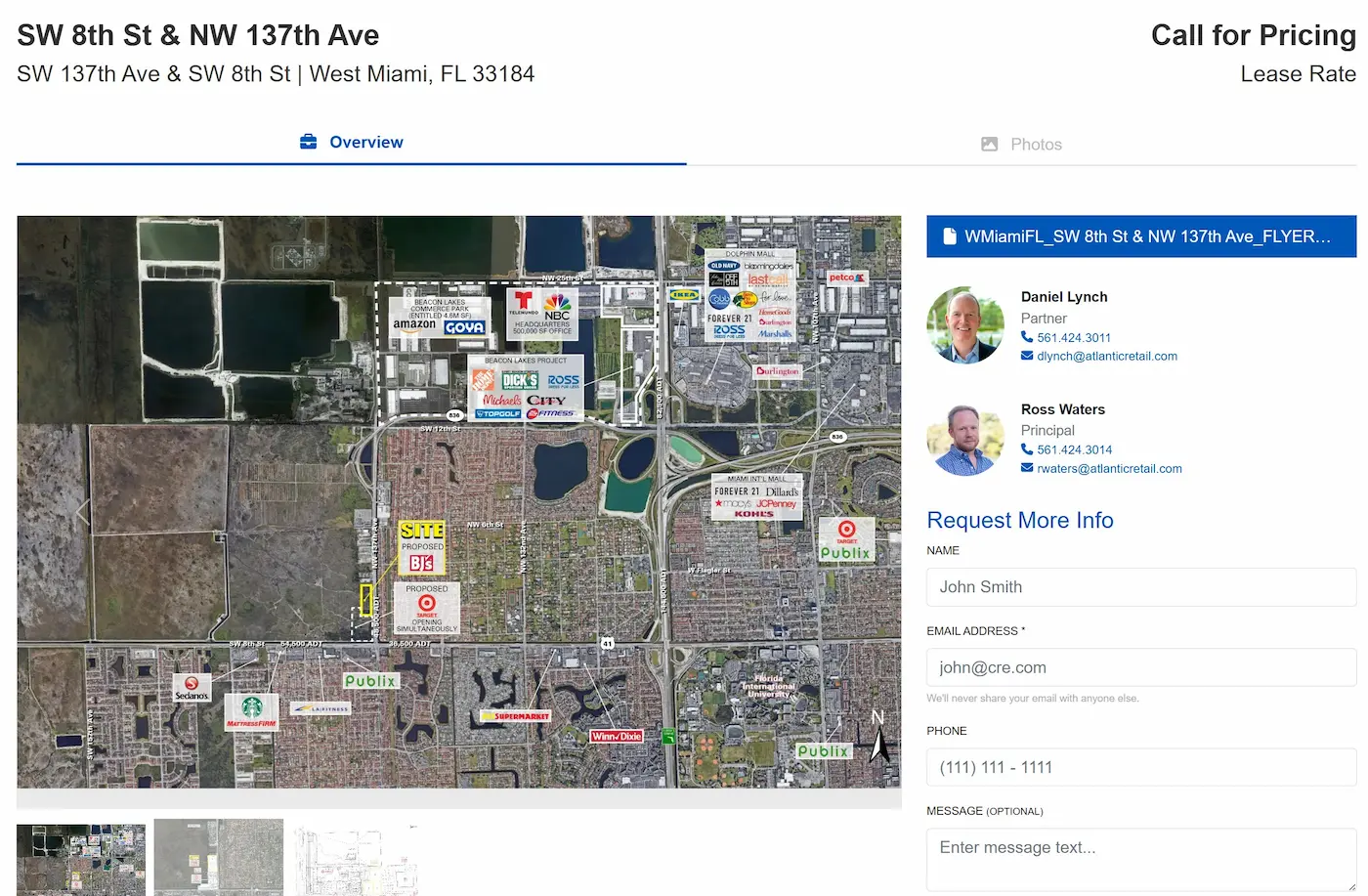This screenshot has height=896, width=1368.
Task: Click the main aerial map image
Action: (459, 502)
